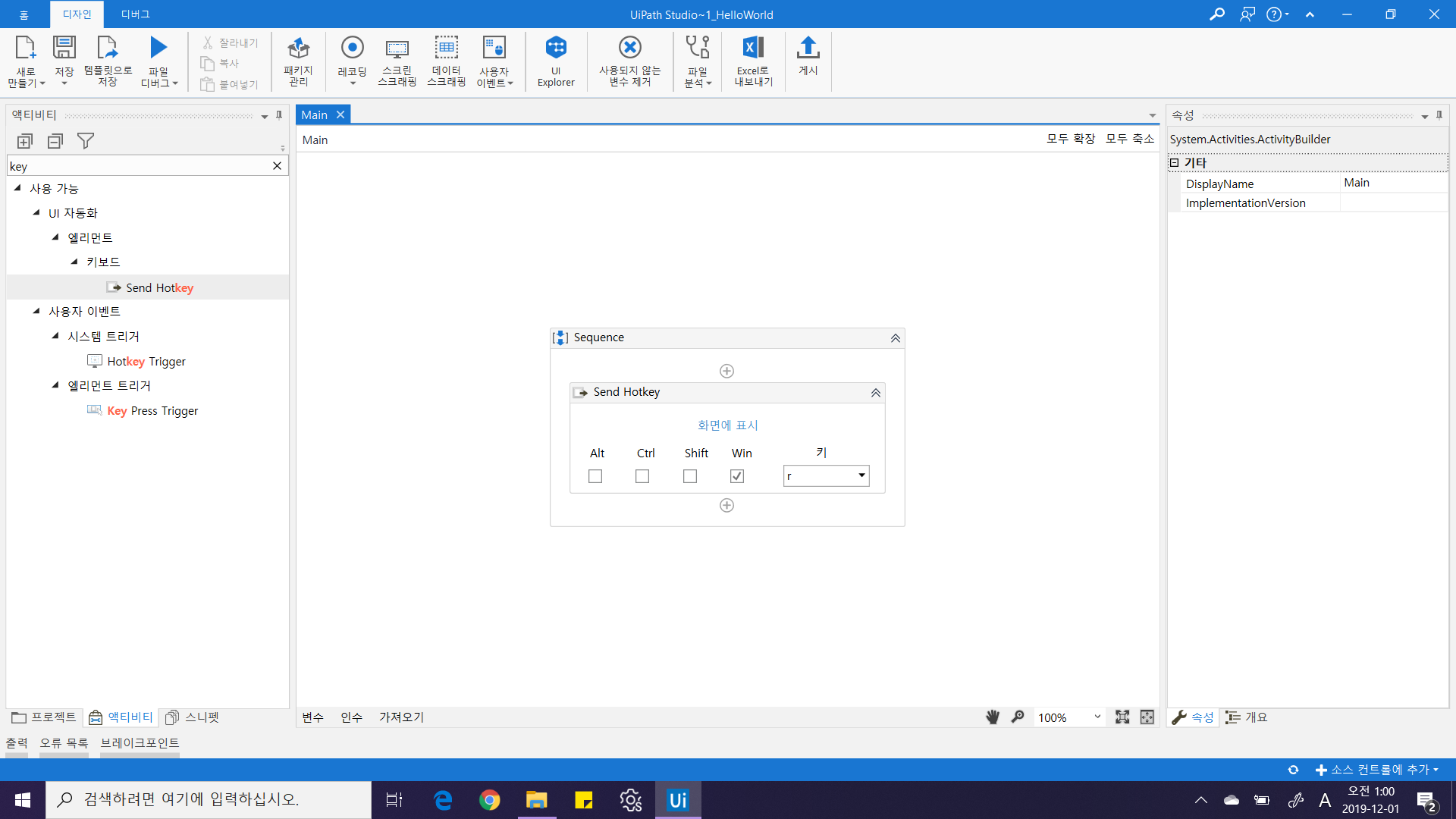Check the Ctrl modifier checkbox
Screen dimensions: 1456x819
click(x=642, y=476)
